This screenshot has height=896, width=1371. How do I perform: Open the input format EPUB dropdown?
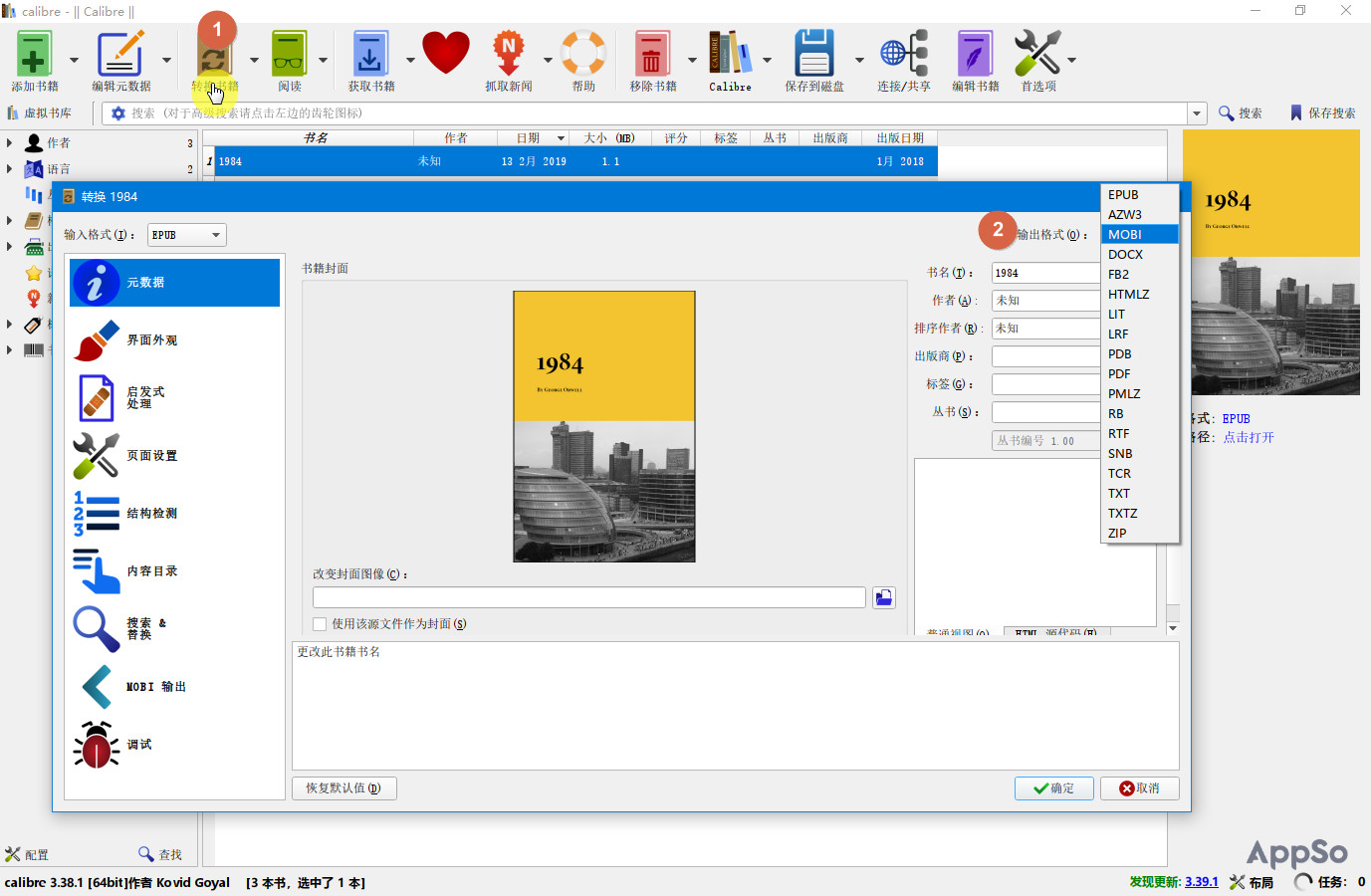pyautogui.click(x=186, y=235)
